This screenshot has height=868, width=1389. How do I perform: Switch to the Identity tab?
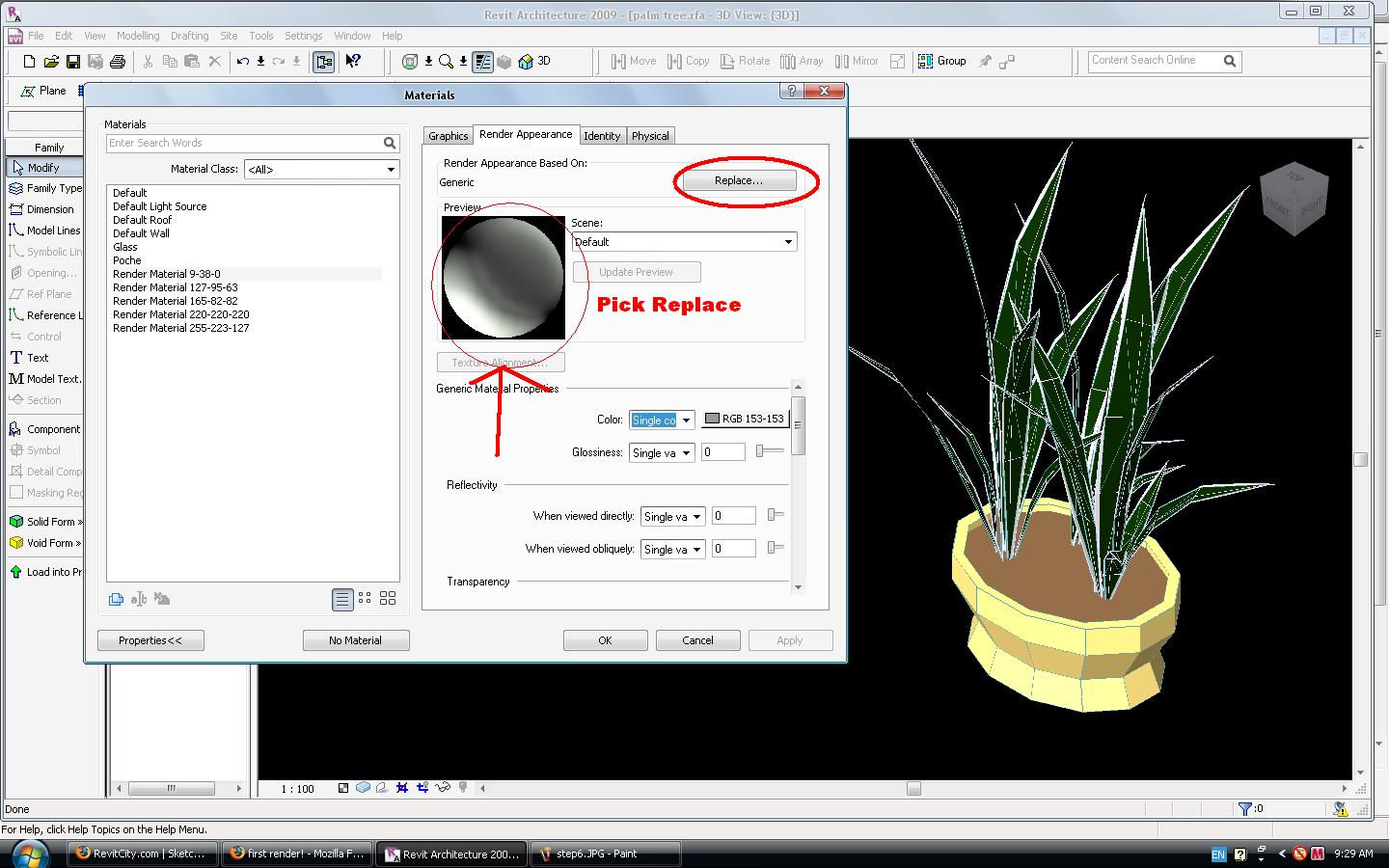(602, 136)
